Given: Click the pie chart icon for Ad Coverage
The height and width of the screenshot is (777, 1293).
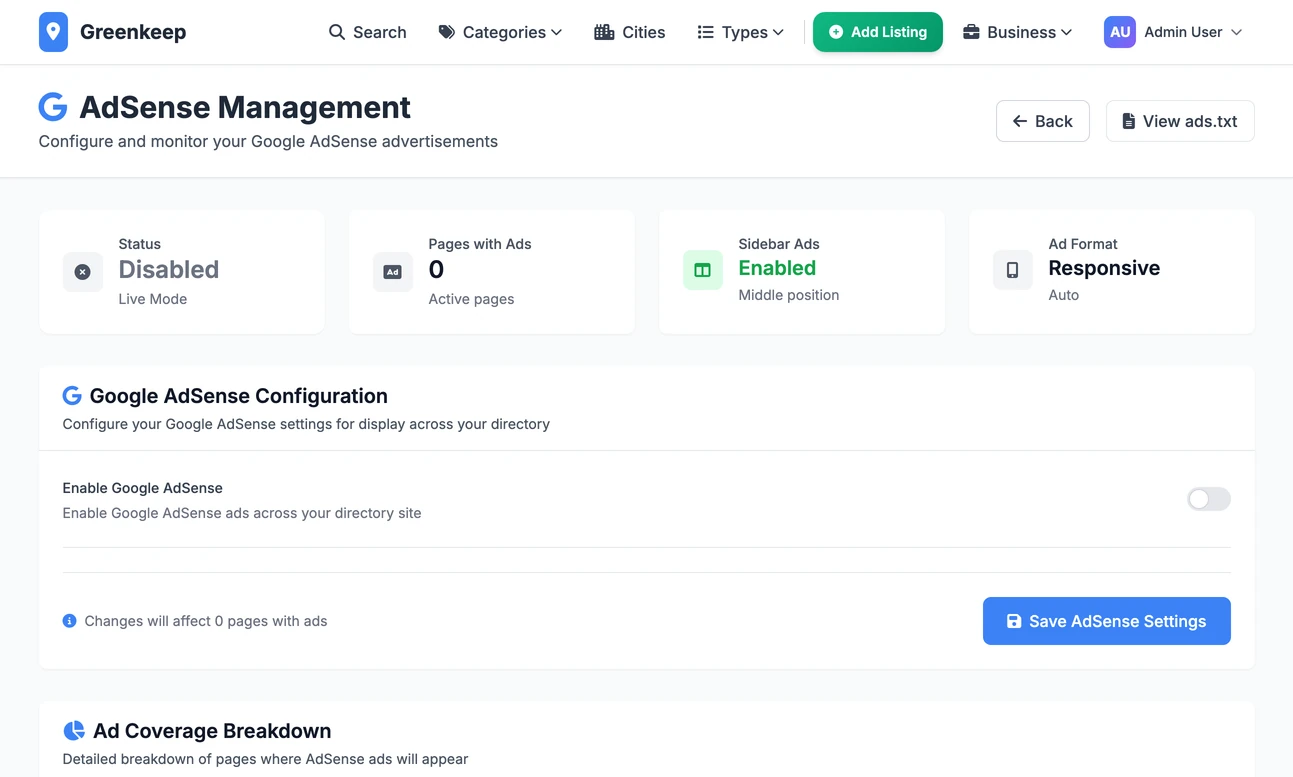Looking at the screenshot, I should pos(74,731).
